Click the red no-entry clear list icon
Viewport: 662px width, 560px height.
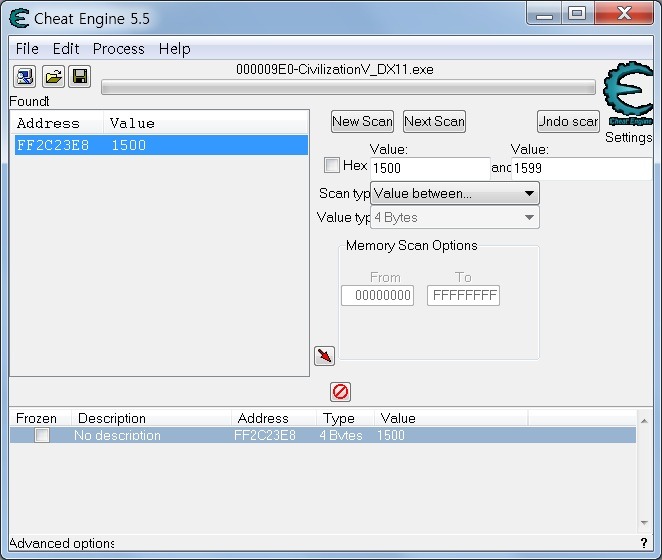click(x=340, y=391)
